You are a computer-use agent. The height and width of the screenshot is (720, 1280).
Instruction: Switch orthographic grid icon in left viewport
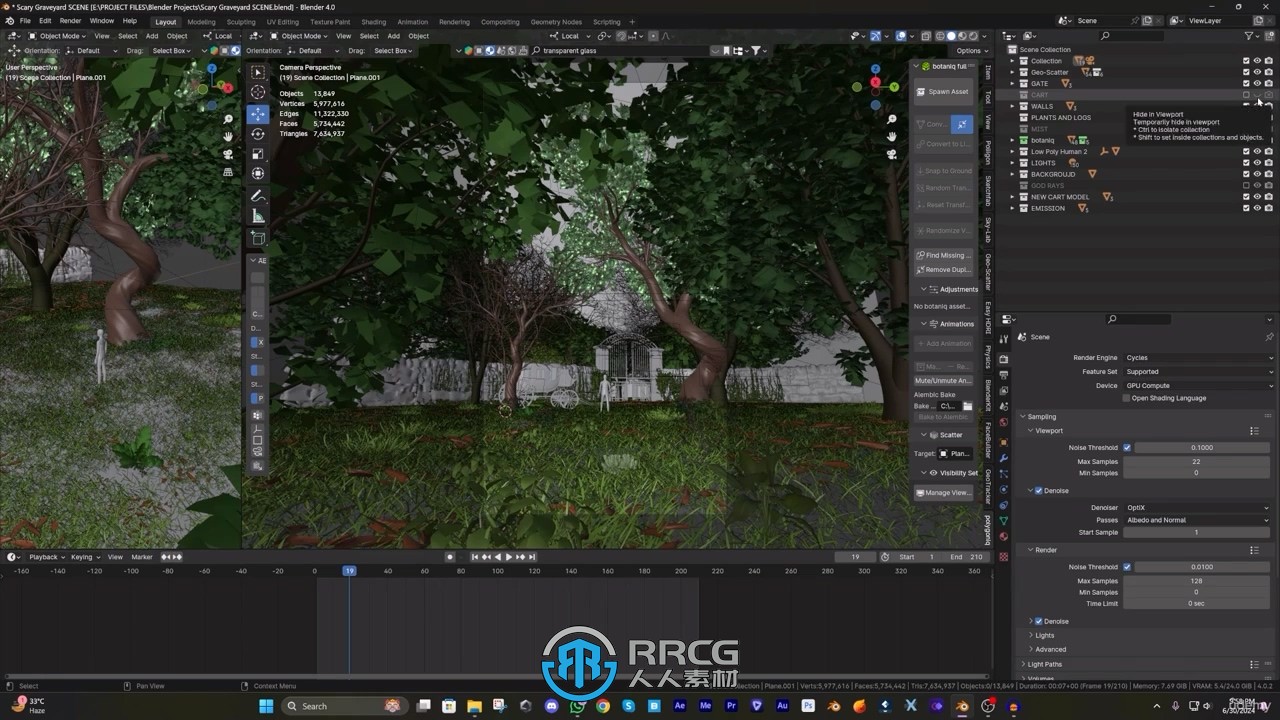pyautogui.click(x=228, y=172)
